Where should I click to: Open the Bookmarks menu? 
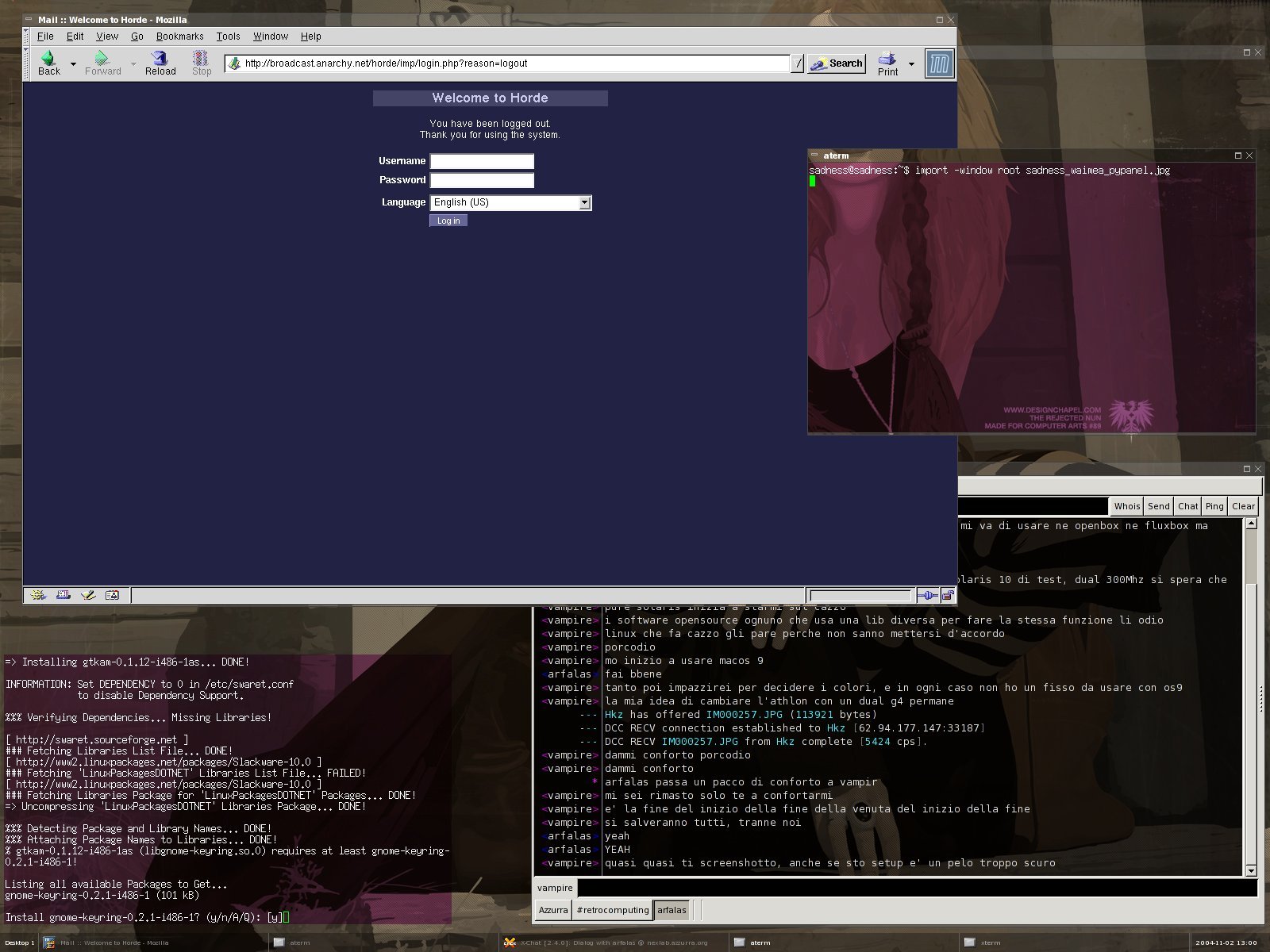pos(179,36)
